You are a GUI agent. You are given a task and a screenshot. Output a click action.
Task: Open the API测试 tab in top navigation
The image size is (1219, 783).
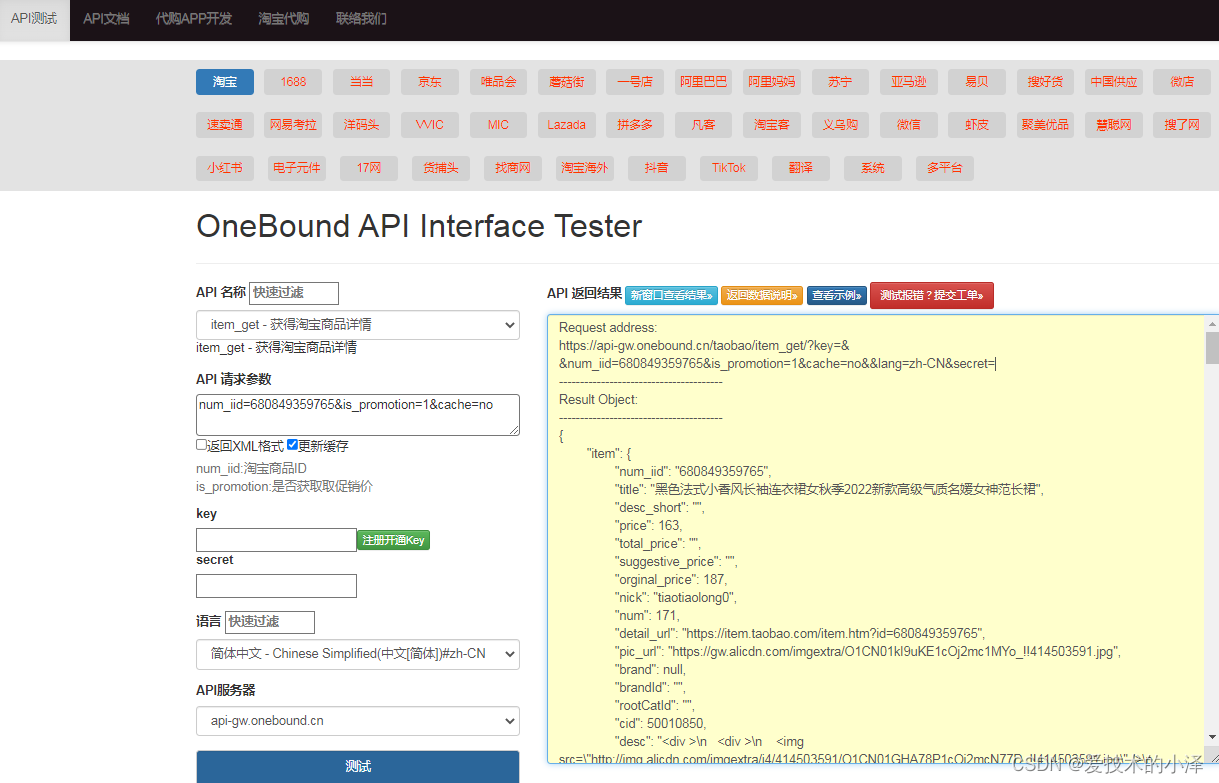(34, 19)
